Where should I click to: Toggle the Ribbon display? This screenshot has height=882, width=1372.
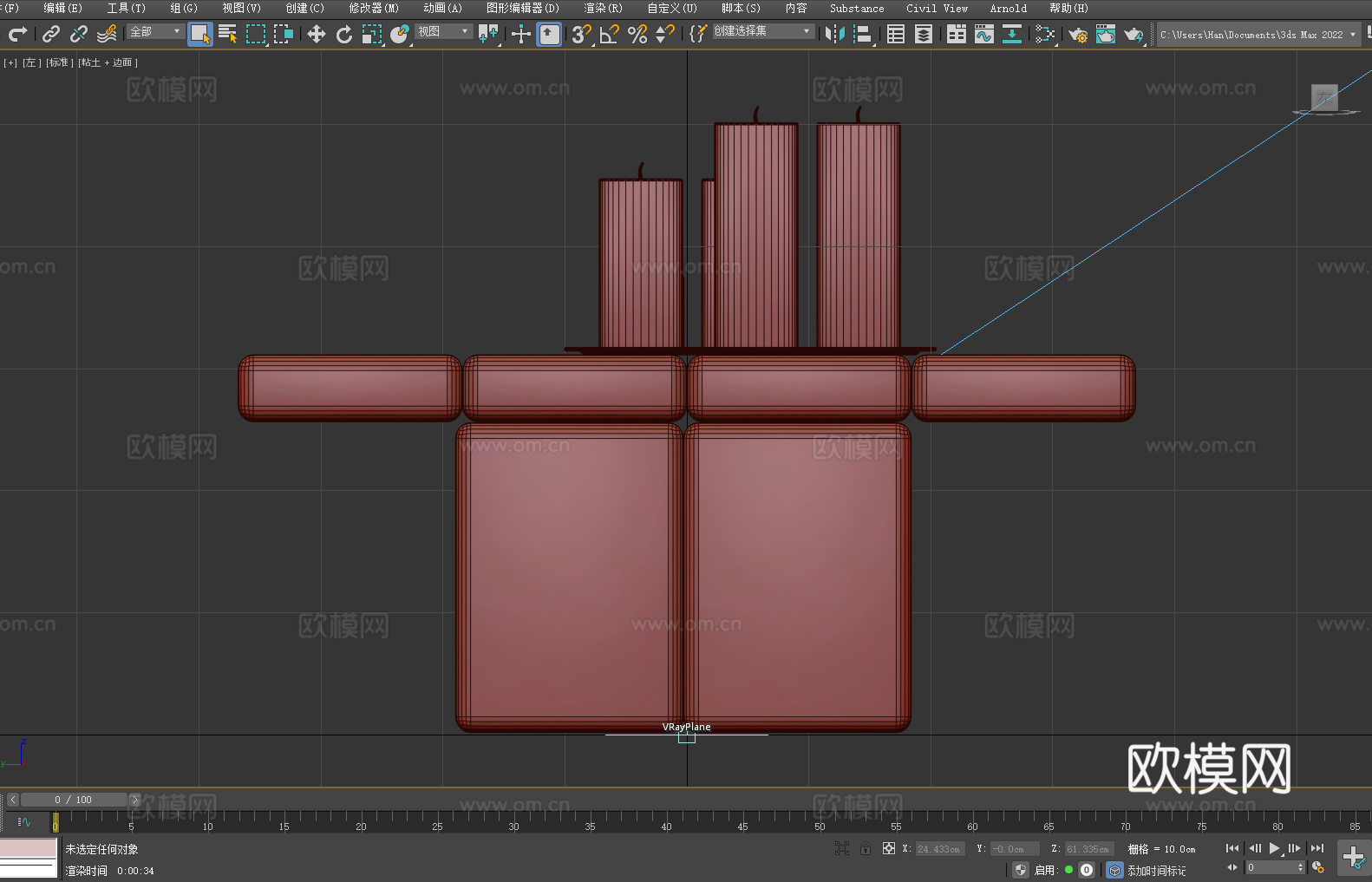[957, 34]
